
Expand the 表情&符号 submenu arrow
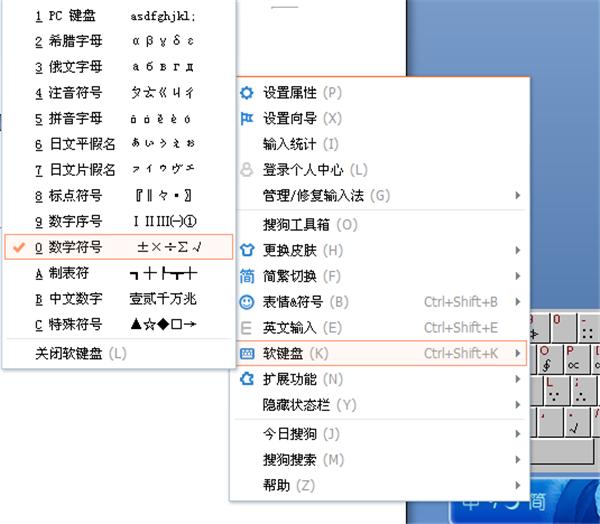(518, 302)
